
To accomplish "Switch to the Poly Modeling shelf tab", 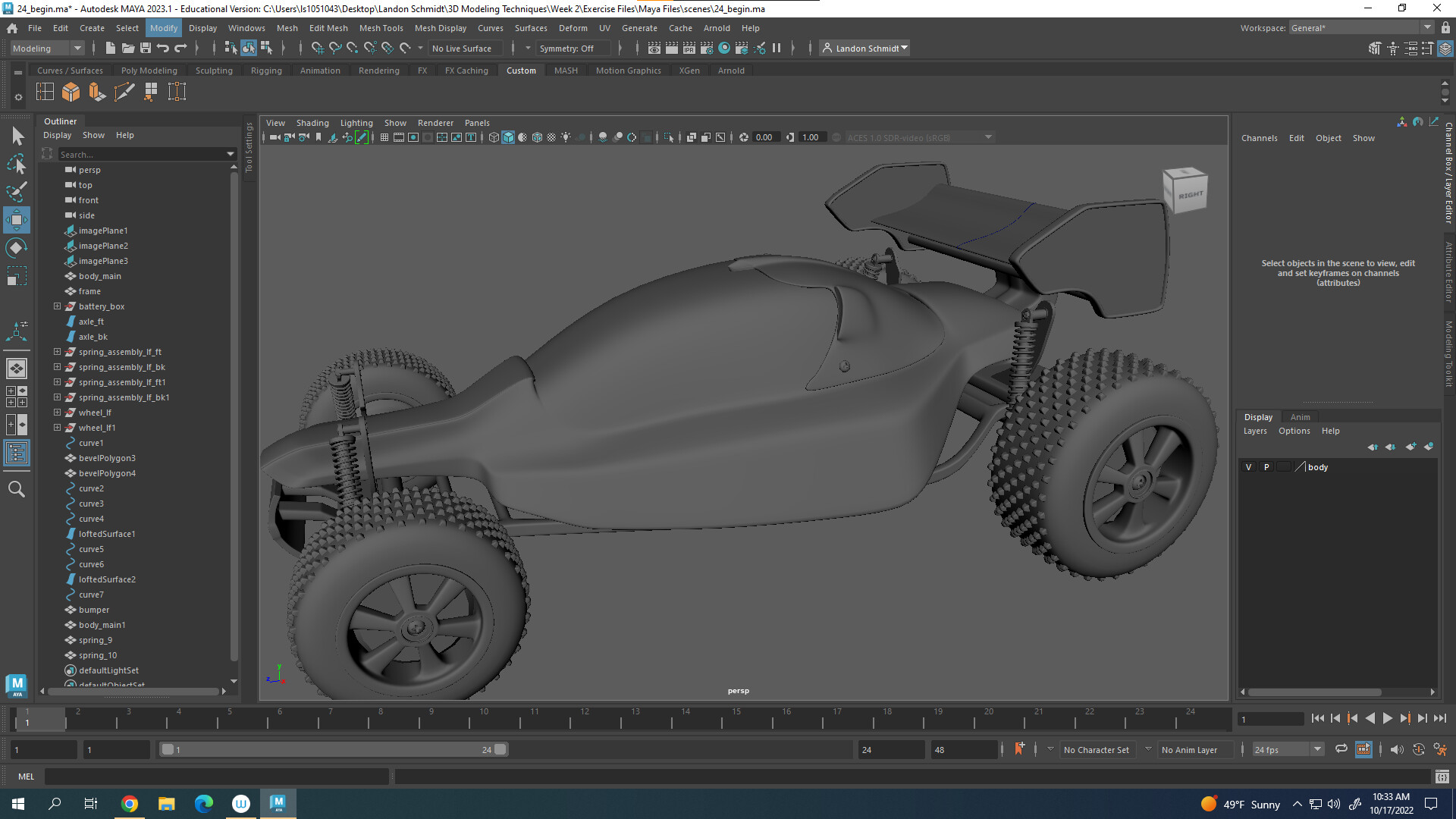I will [x=149, y=70].
